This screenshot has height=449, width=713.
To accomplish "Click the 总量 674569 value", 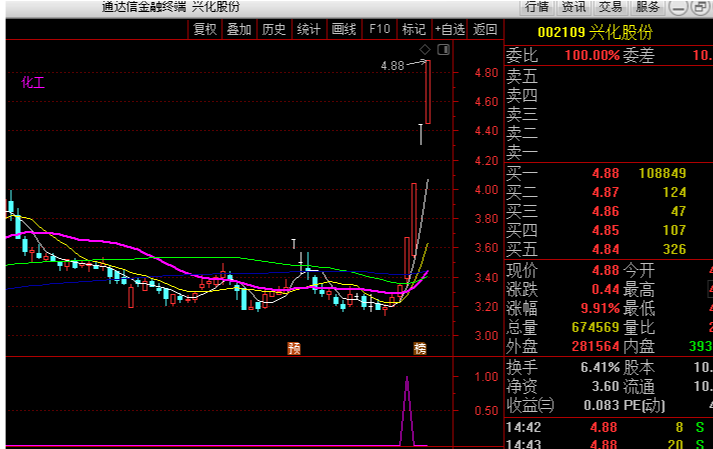I will tap(595, 328).
